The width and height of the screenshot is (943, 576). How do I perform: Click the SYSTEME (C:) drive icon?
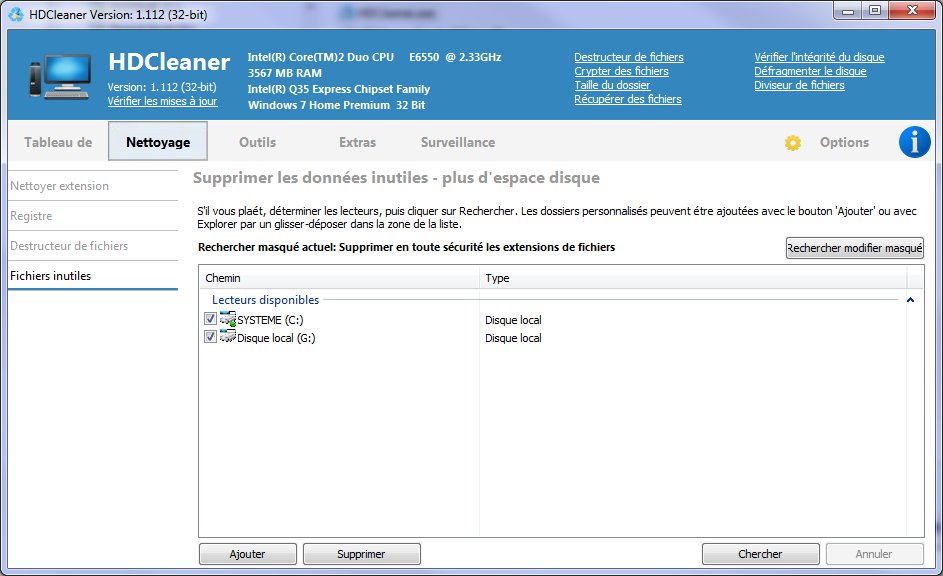(x=227, y=319)
